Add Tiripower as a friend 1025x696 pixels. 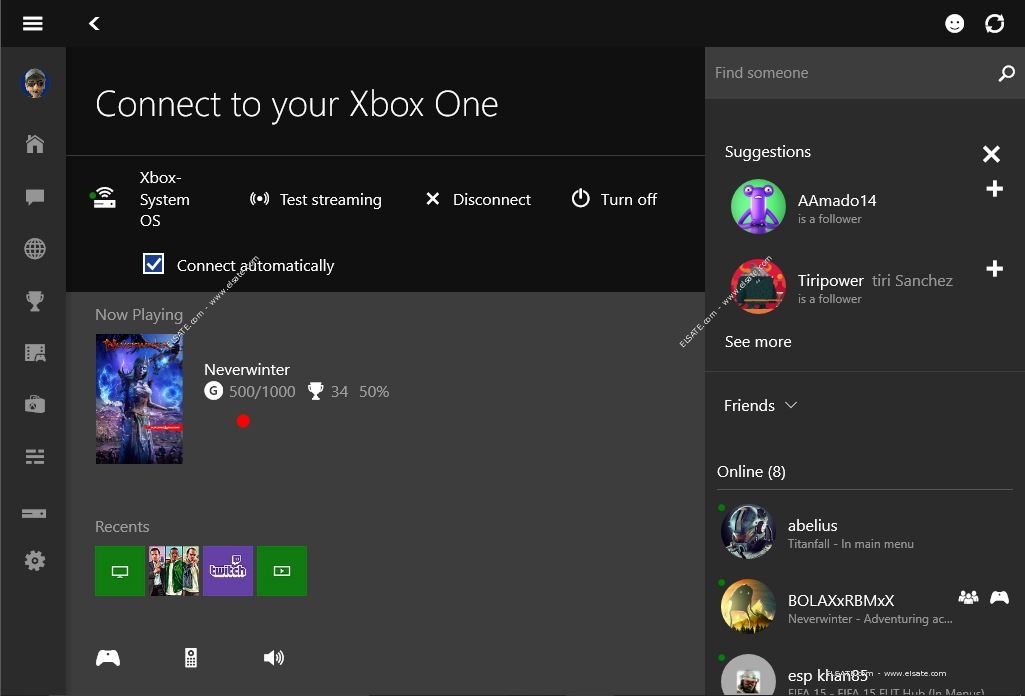pyautogui.click(x=994, y=269)
